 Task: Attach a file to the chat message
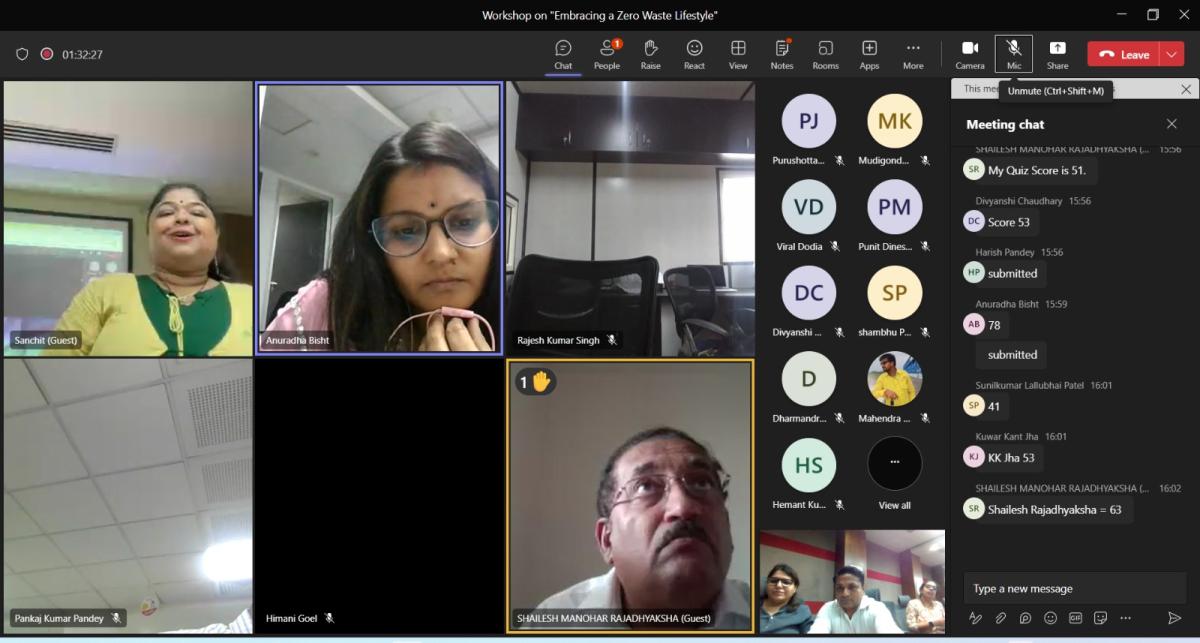(x=1000, y=618)
